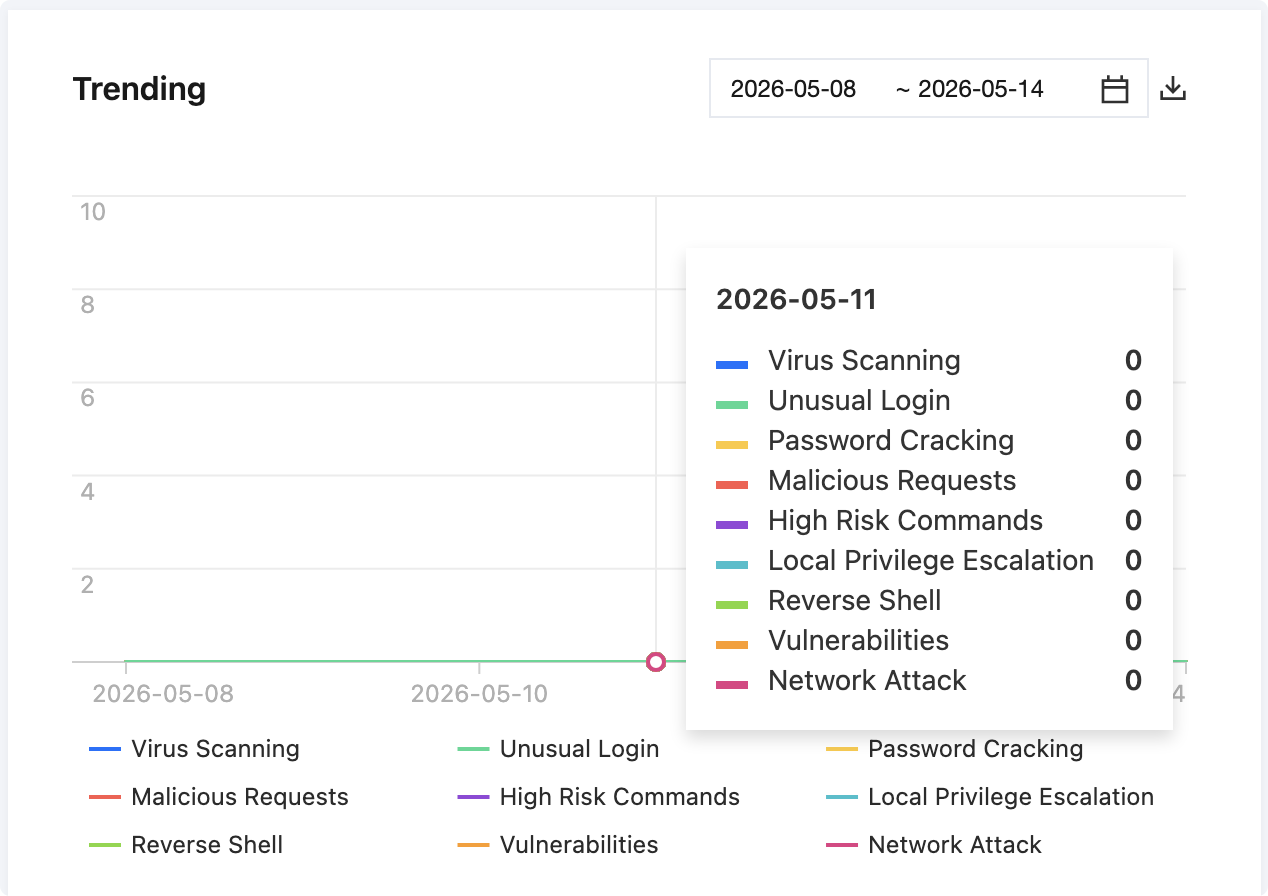Hide Local Privilege Escalation legend series

(x=990, y=797)
